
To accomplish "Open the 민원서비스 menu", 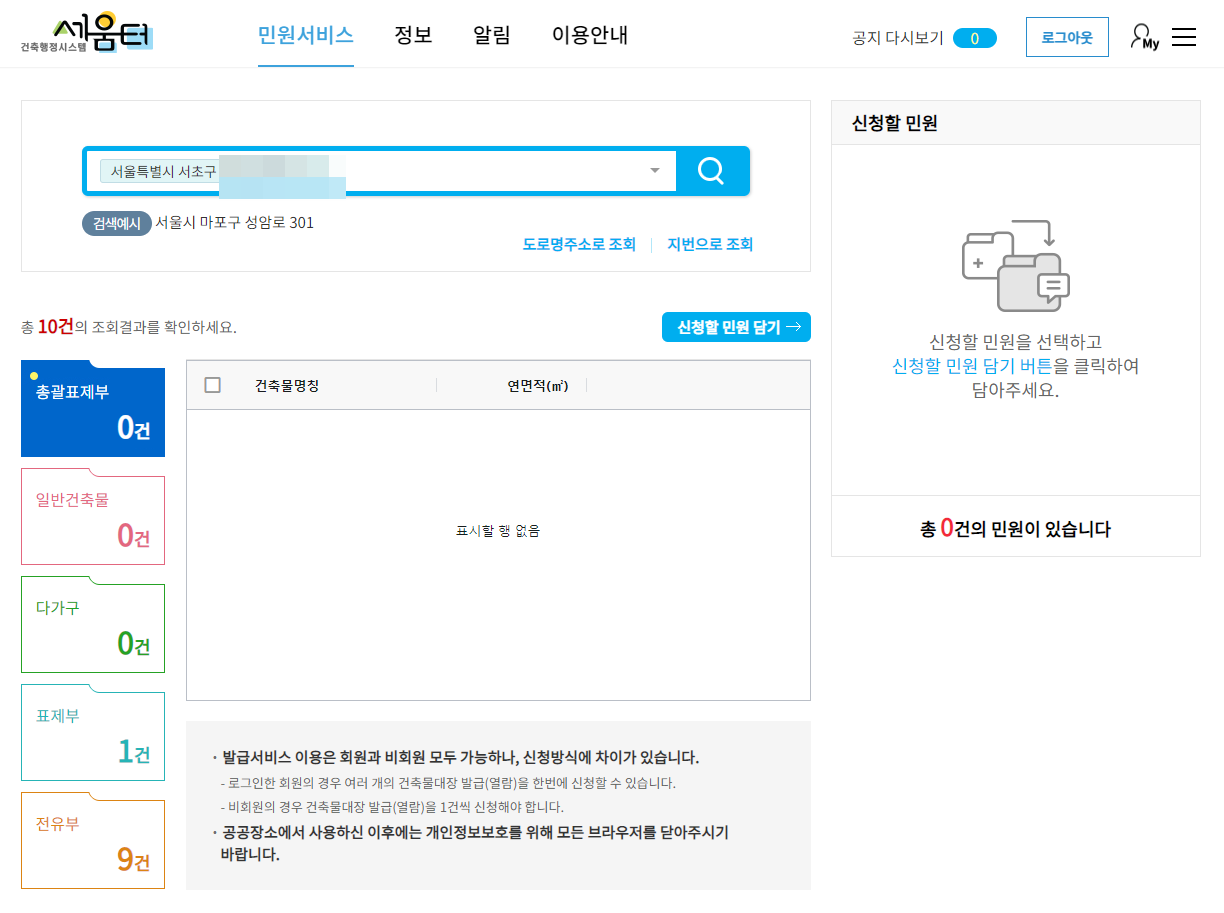I will click(x=306, y=35).
